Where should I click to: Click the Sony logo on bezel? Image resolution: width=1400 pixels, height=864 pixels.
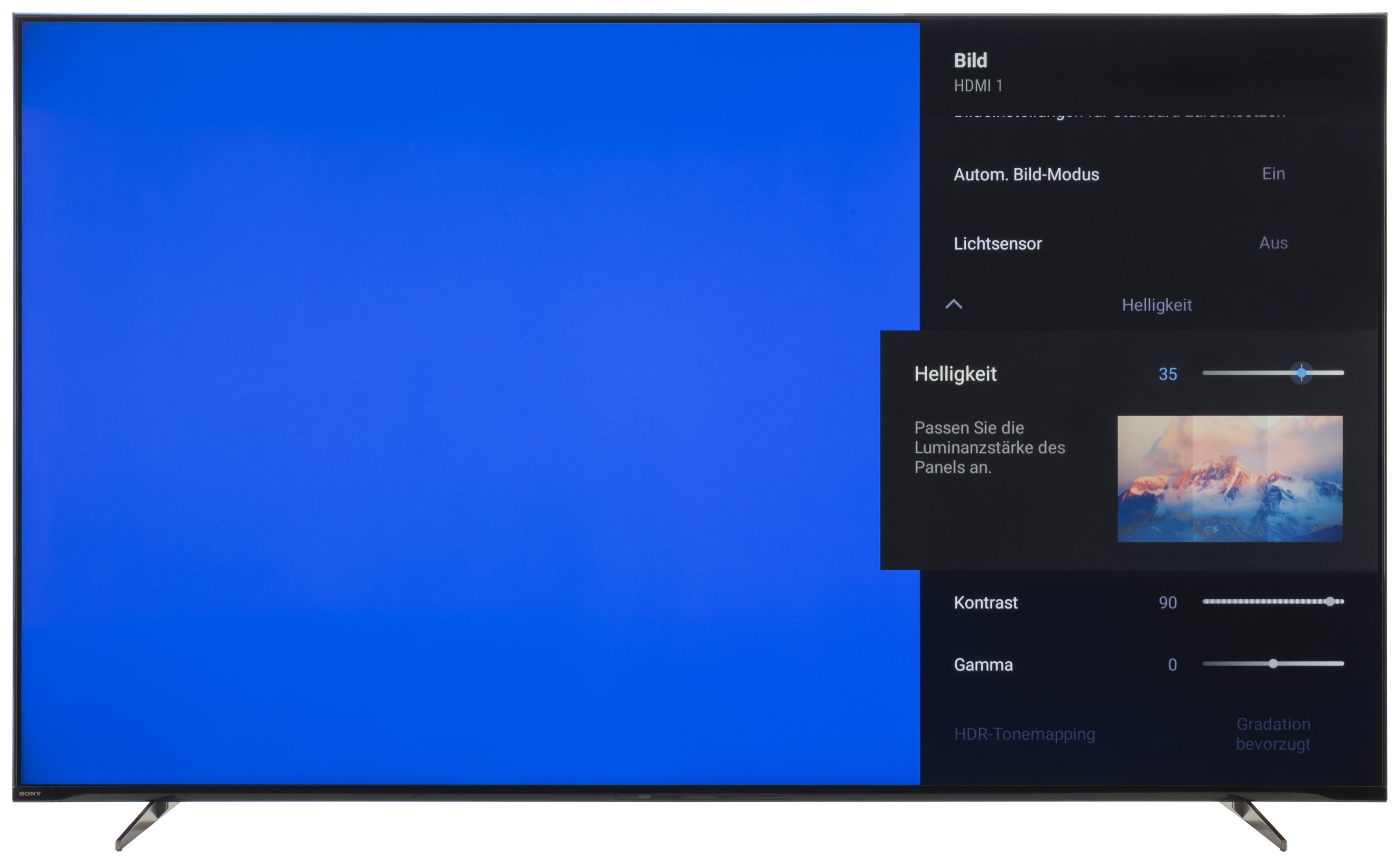pos(30,794)
